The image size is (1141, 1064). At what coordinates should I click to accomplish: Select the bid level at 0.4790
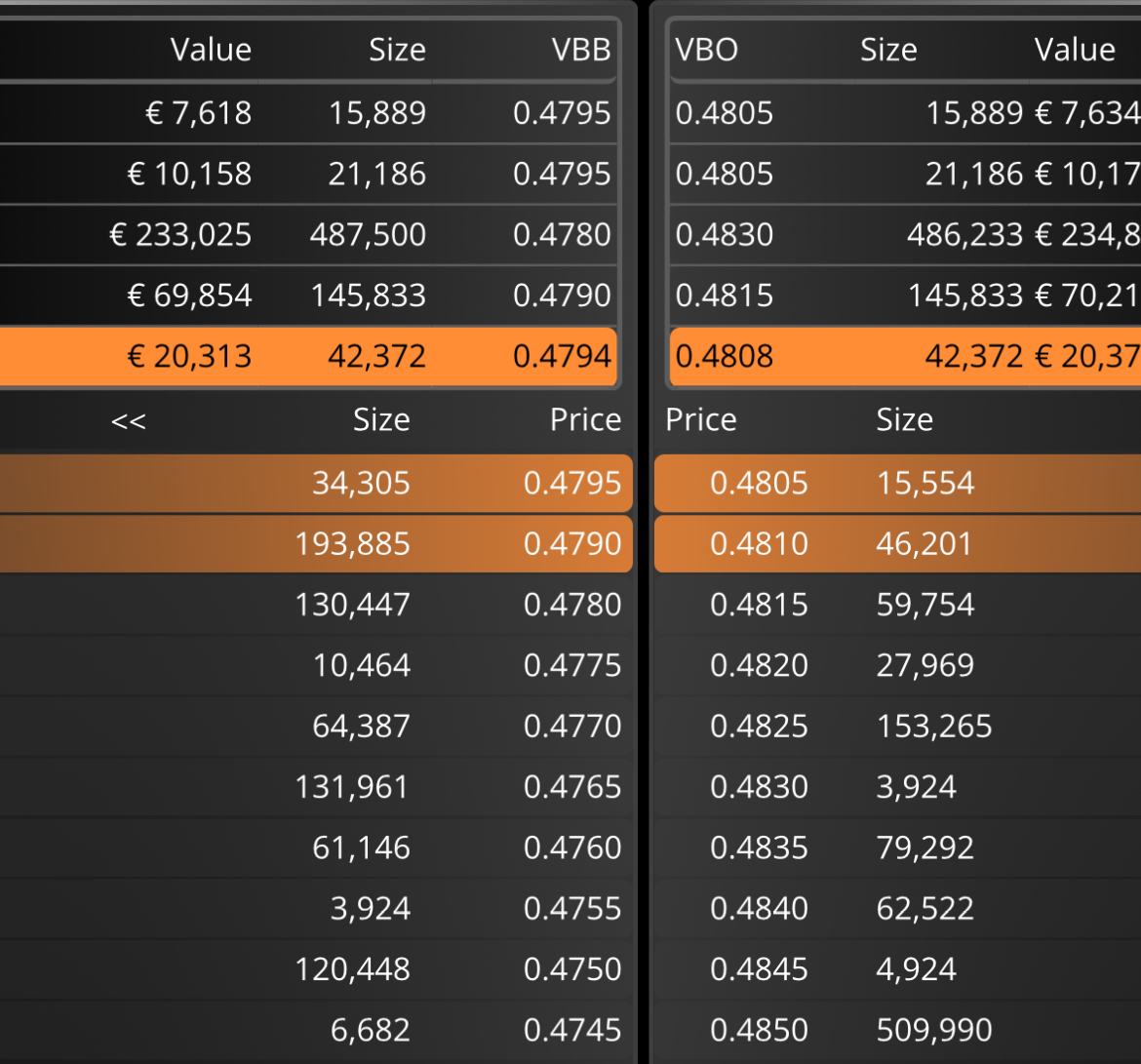[x=316, y=543]
